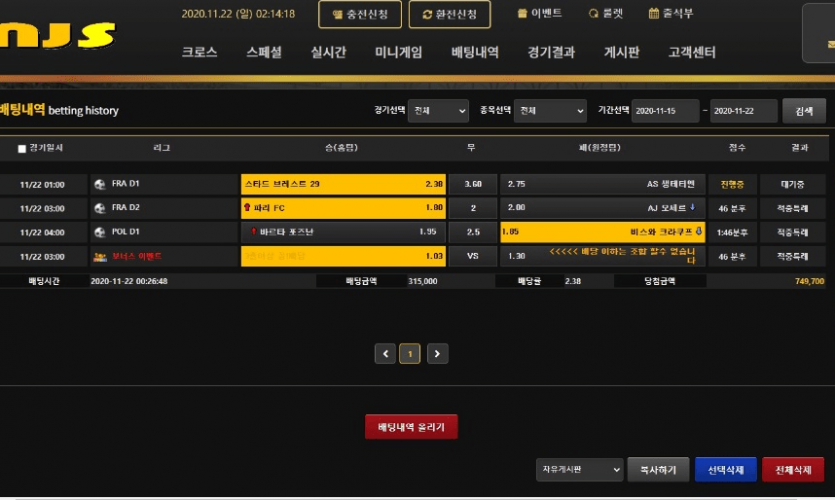
Task: Click the bet time 2020-11-22 00:26:48
Action: (x=129, y=281)
